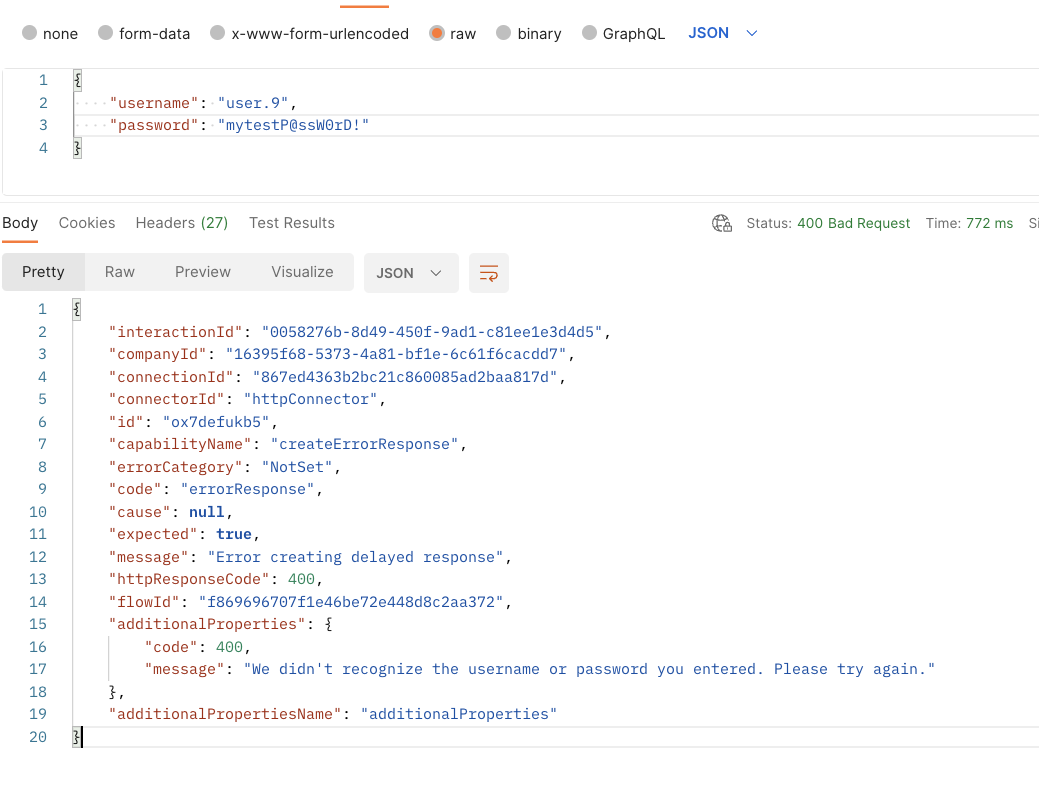
Task: Toggle the line wrap icon in response
Action: [x=489, y=273]
